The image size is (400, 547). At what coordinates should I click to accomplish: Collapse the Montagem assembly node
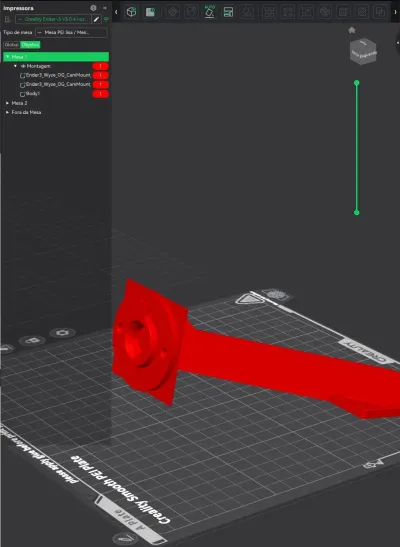pyautogui.click(x=15, y=66)
